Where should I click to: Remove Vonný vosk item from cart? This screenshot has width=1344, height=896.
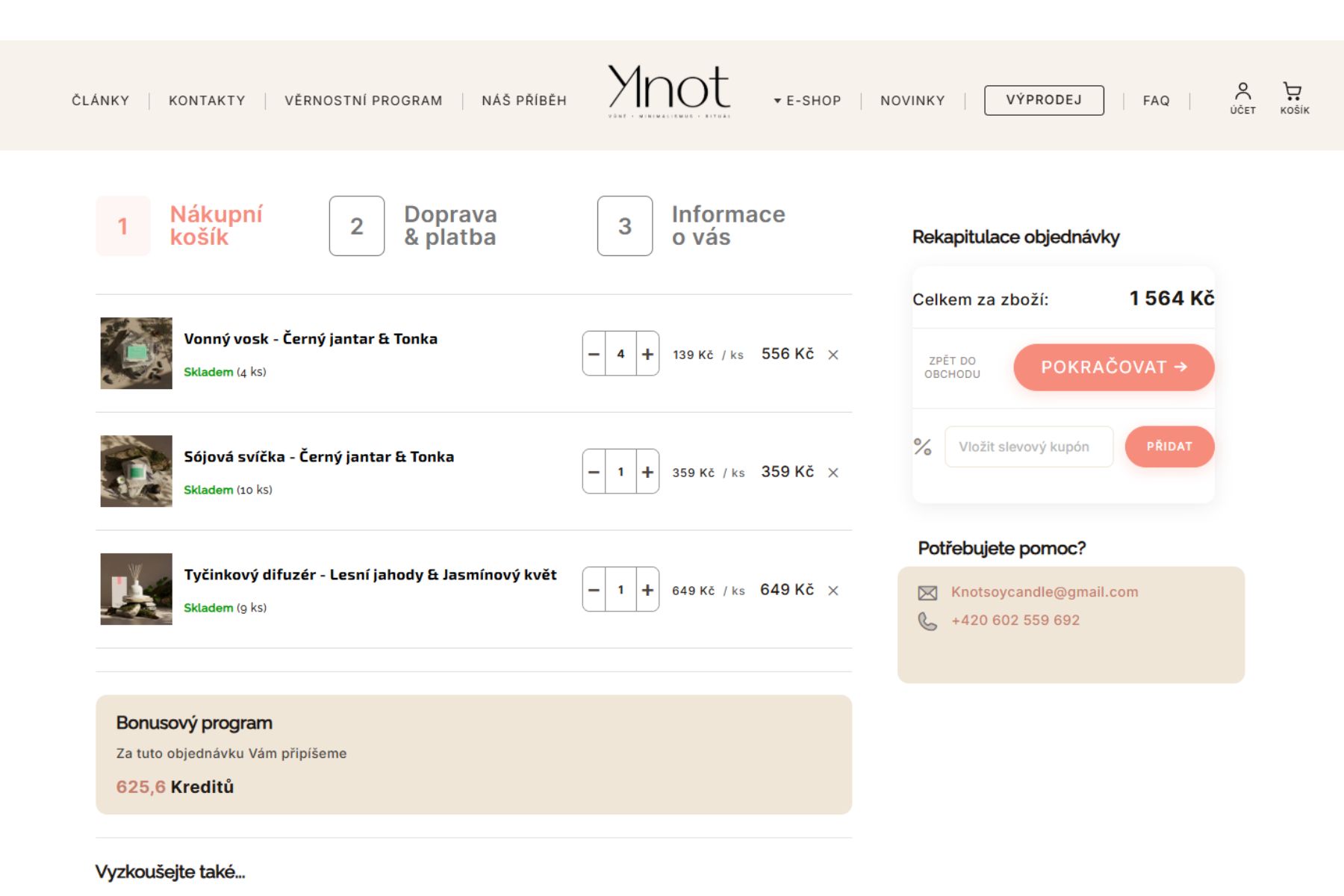click(833, 355)
